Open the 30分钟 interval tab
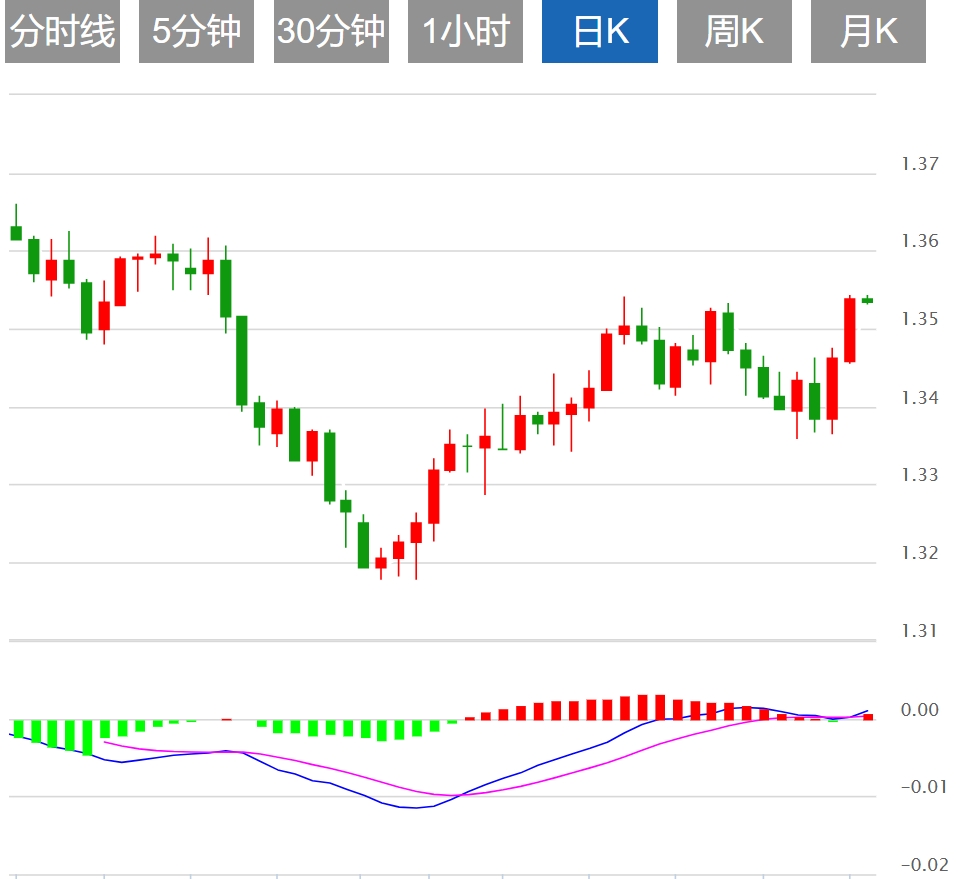Viewport: 975px width, 879px height. coord(331,32)
